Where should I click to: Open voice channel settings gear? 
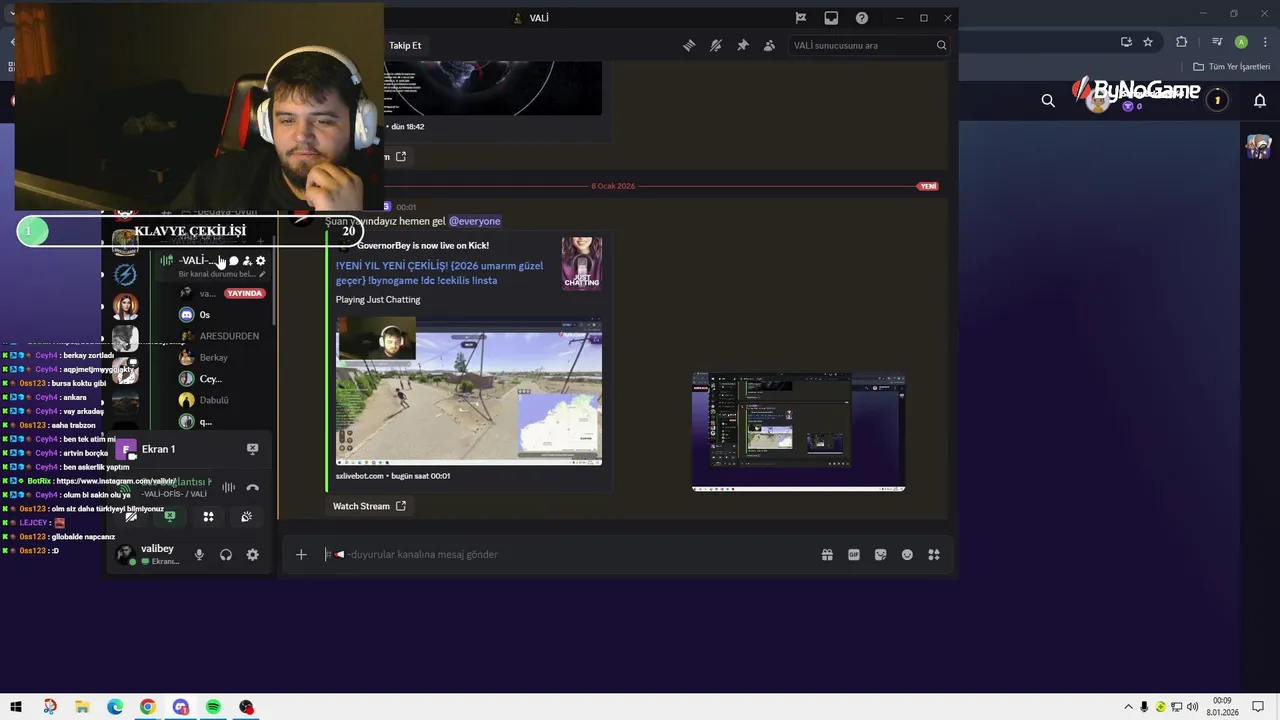click(x=261, y=261)
